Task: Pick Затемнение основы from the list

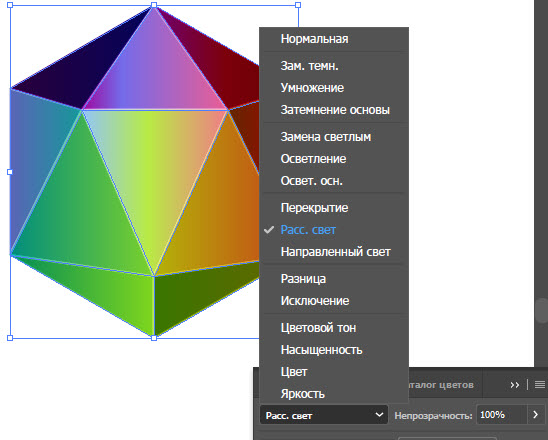Action: 334,110
